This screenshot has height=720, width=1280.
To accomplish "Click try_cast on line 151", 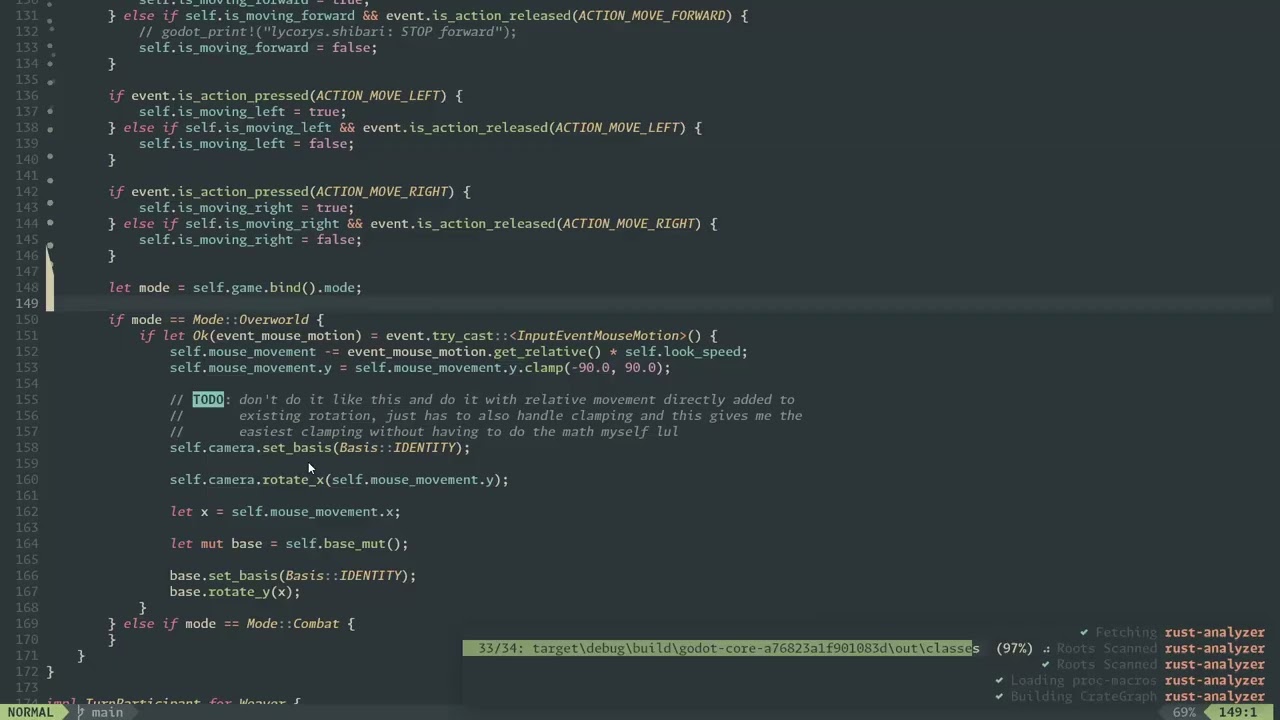I will pos(462,335).
